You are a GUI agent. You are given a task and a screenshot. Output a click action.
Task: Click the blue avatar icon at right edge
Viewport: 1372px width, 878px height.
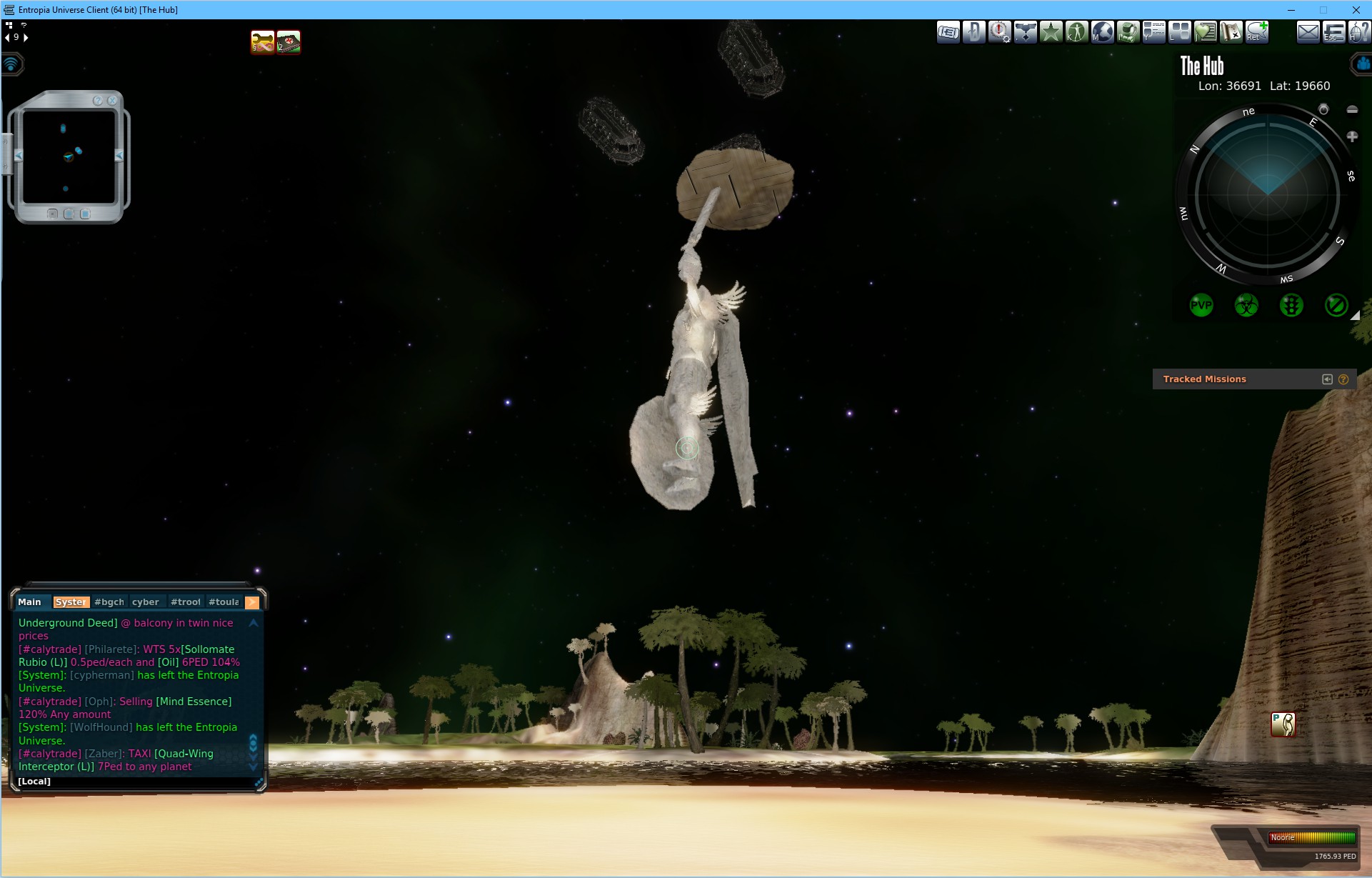1362,64
